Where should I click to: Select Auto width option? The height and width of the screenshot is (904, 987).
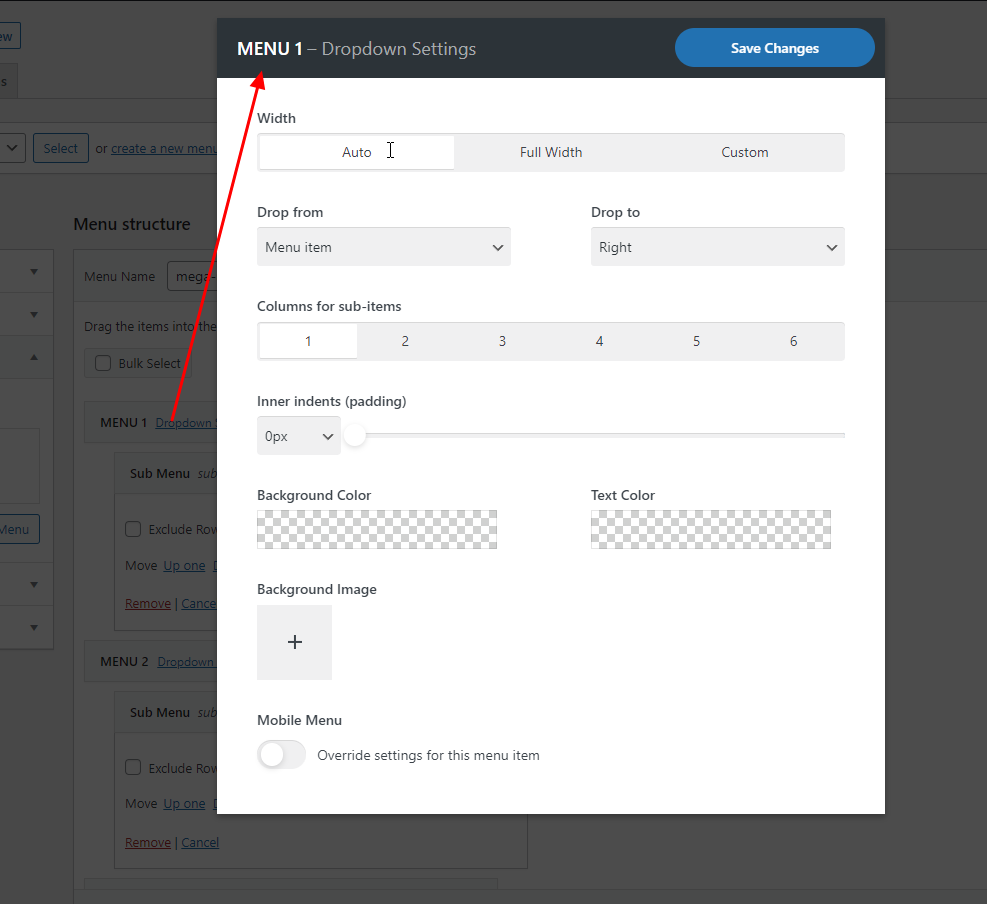[356, 152]
